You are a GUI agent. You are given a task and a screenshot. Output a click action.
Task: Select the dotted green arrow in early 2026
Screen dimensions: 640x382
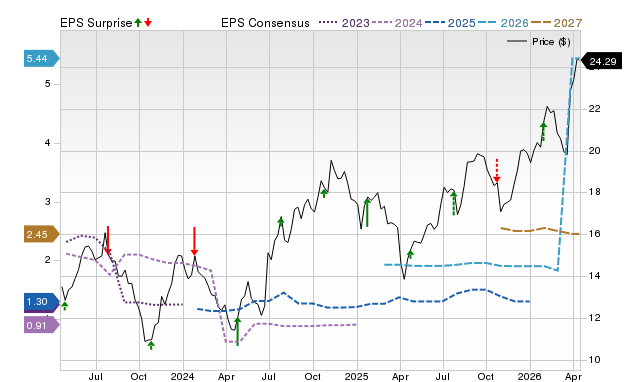click(x=543, y=131)
